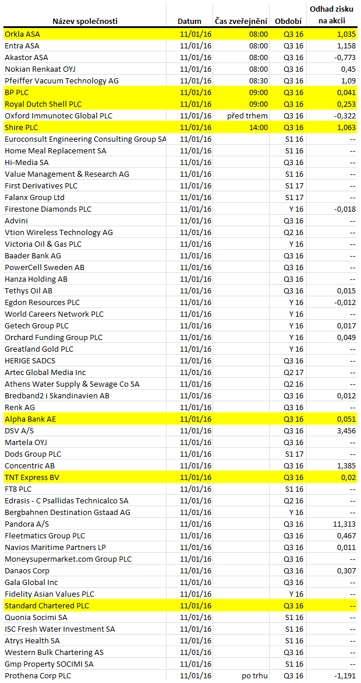This screenshot has width=361, height=683.
Task: Click the 'Čas zveřejnění' column header
Action: point(241,21)
